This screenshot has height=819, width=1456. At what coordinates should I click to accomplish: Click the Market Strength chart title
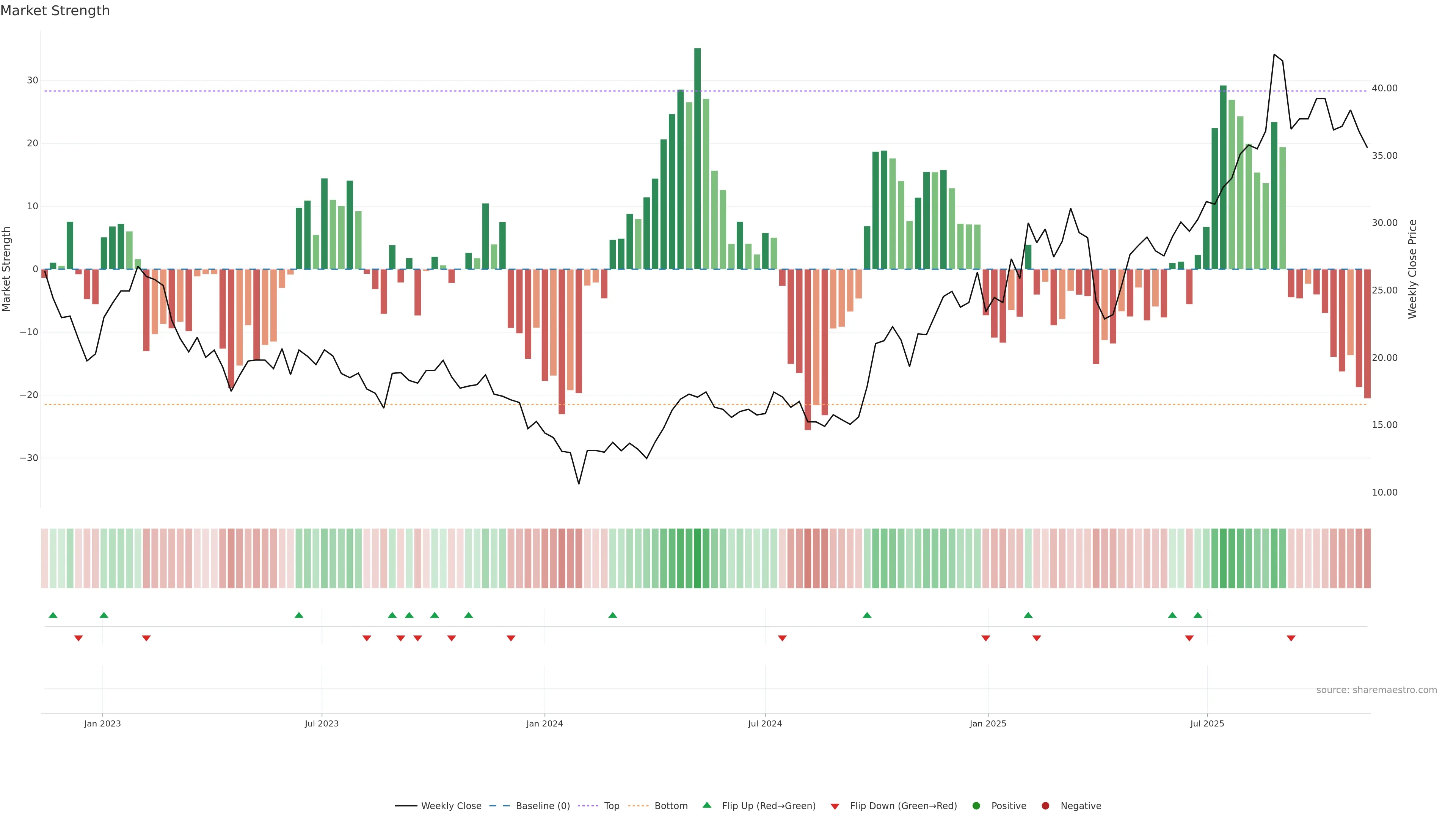click(x=55, y=11)
